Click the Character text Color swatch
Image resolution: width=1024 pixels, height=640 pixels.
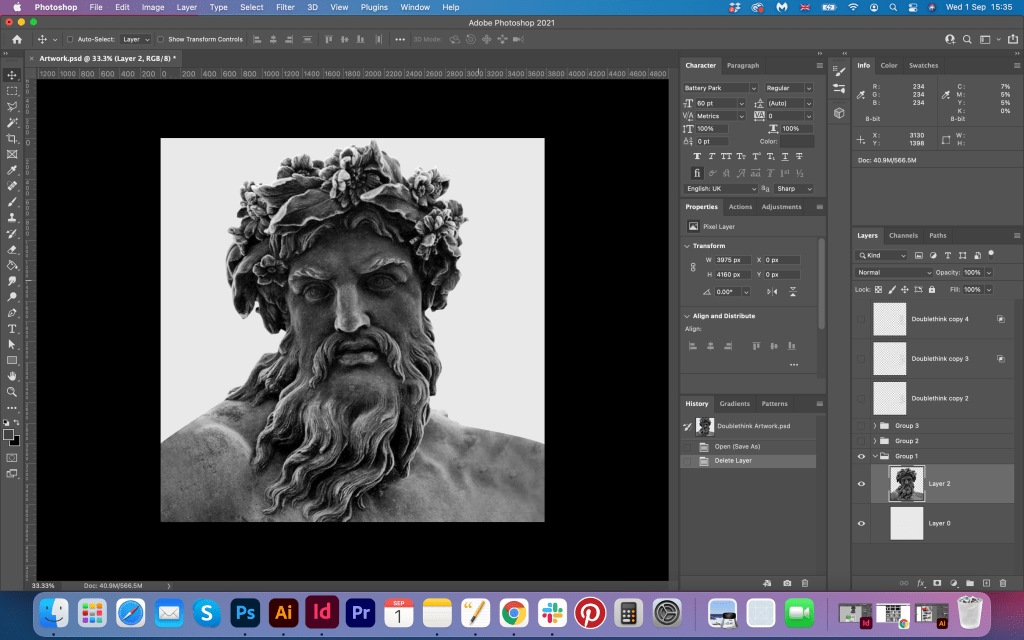(x=797, y=141)
